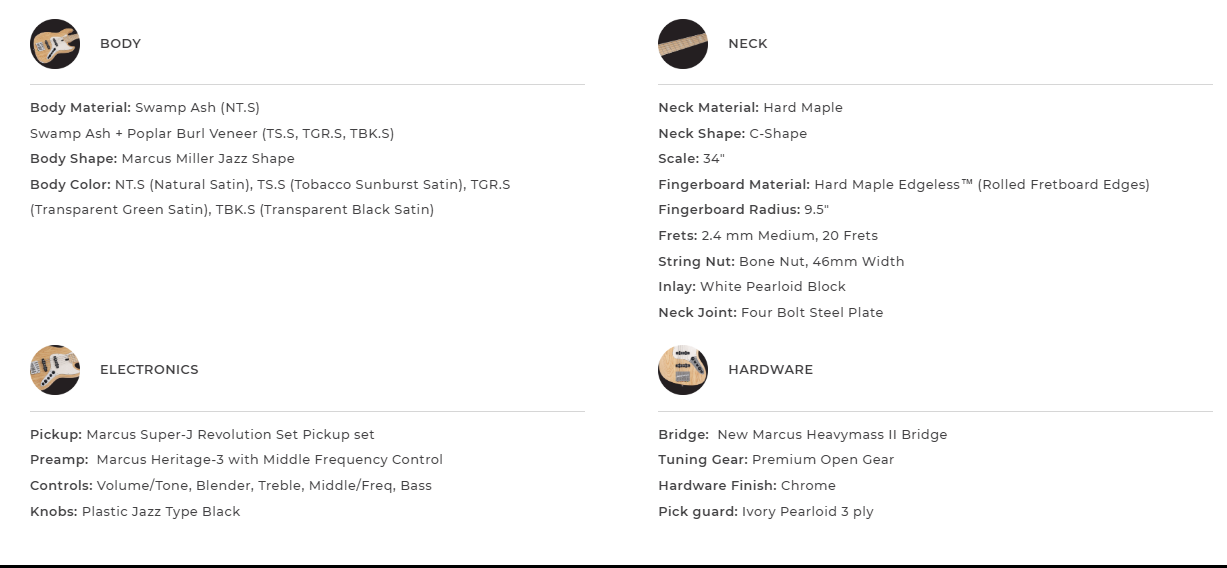Click the Pick guard label
The width and height of the screenshot is (1227, 568).
click(697, 512)
